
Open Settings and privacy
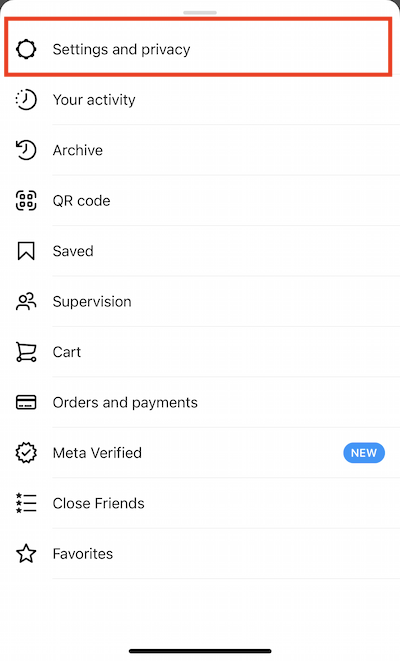(x=198, y=47)
